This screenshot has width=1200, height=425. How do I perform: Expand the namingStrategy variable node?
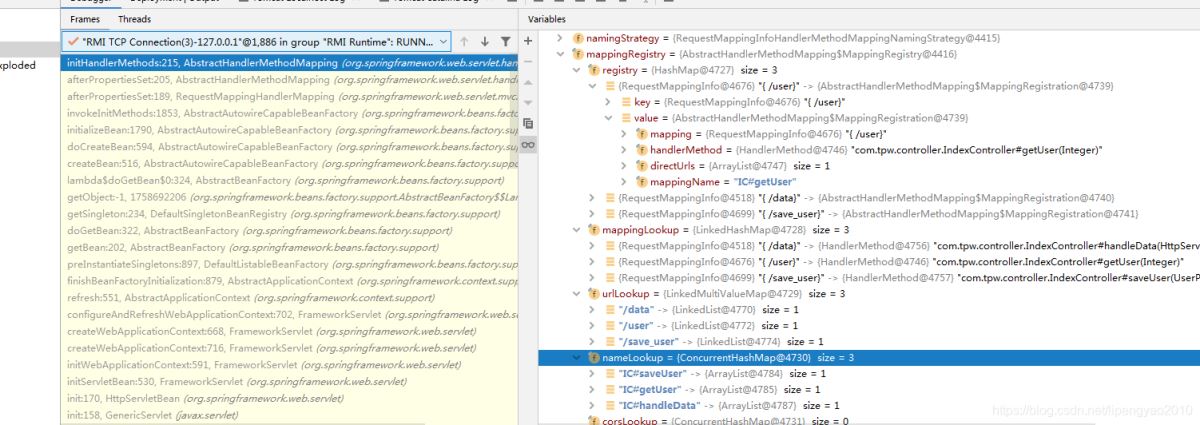[560, 37]
